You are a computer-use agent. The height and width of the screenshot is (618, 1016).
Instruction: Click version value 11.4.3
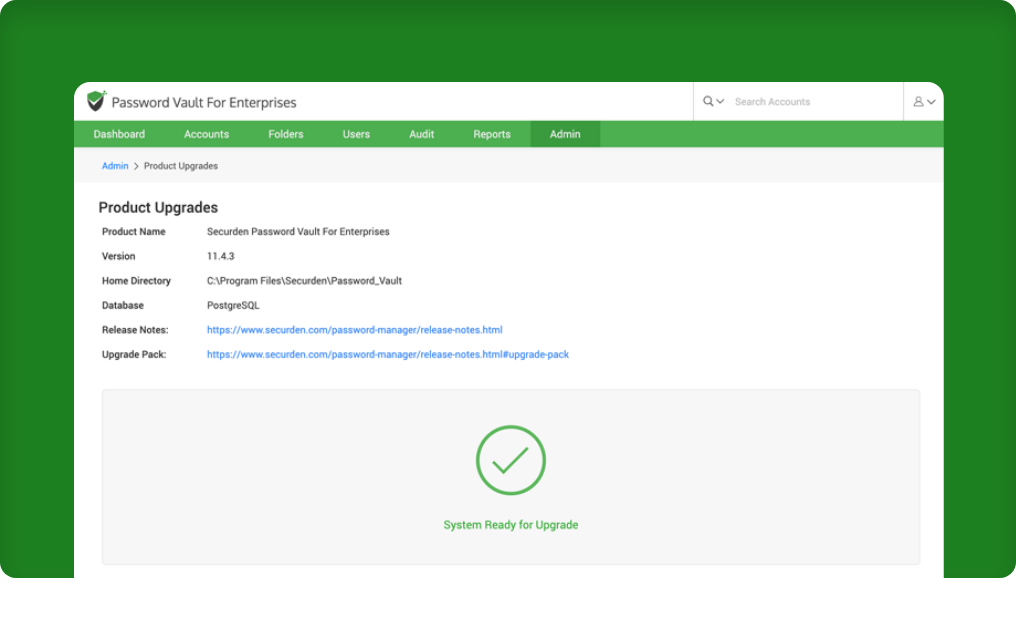point(220,256)
